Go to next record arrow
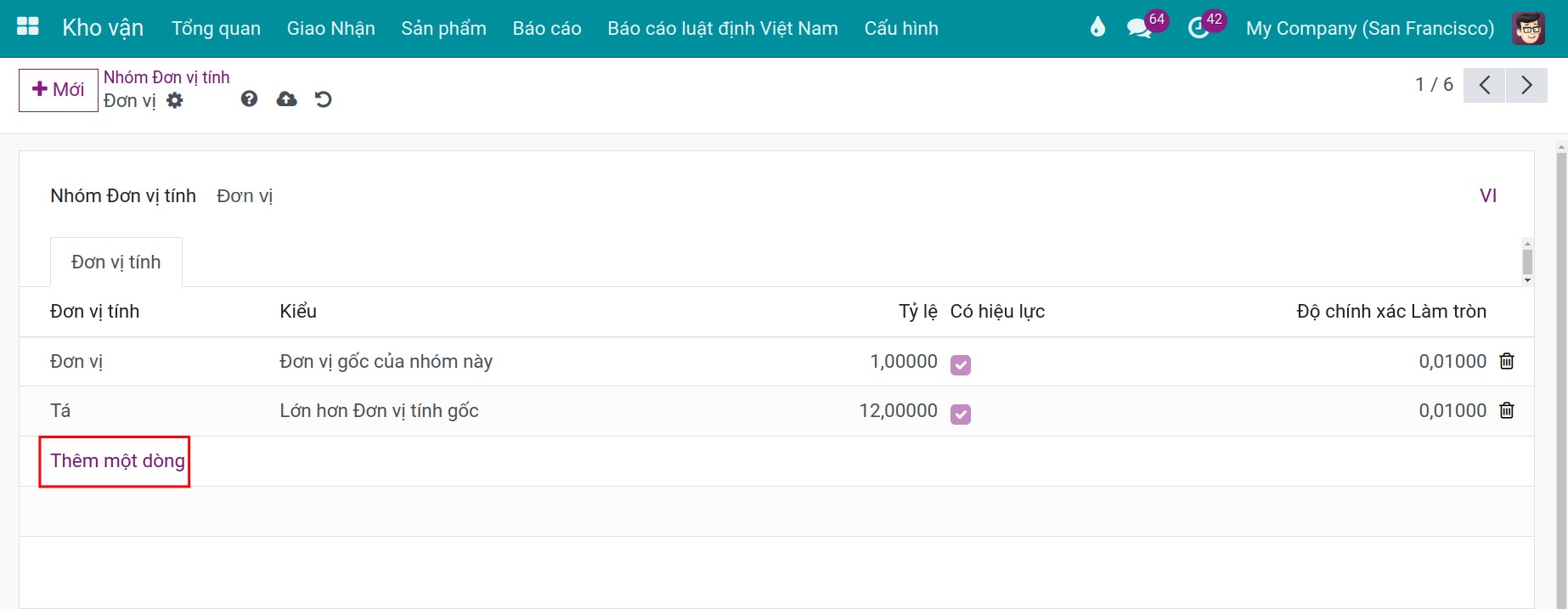Image resolution: width=1568 pixels, height=609 pixels. (x=1526, y=85)
